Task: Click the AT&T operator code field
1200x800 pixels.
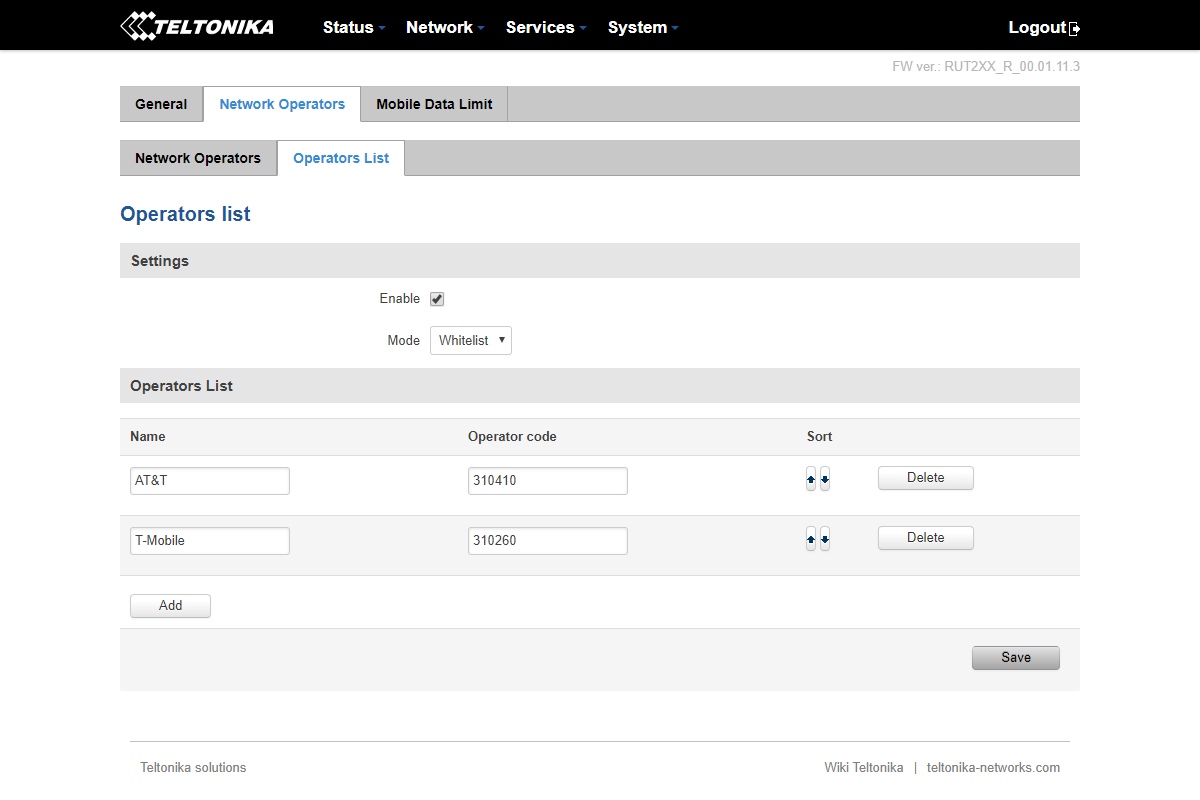Action: point(547,481)
